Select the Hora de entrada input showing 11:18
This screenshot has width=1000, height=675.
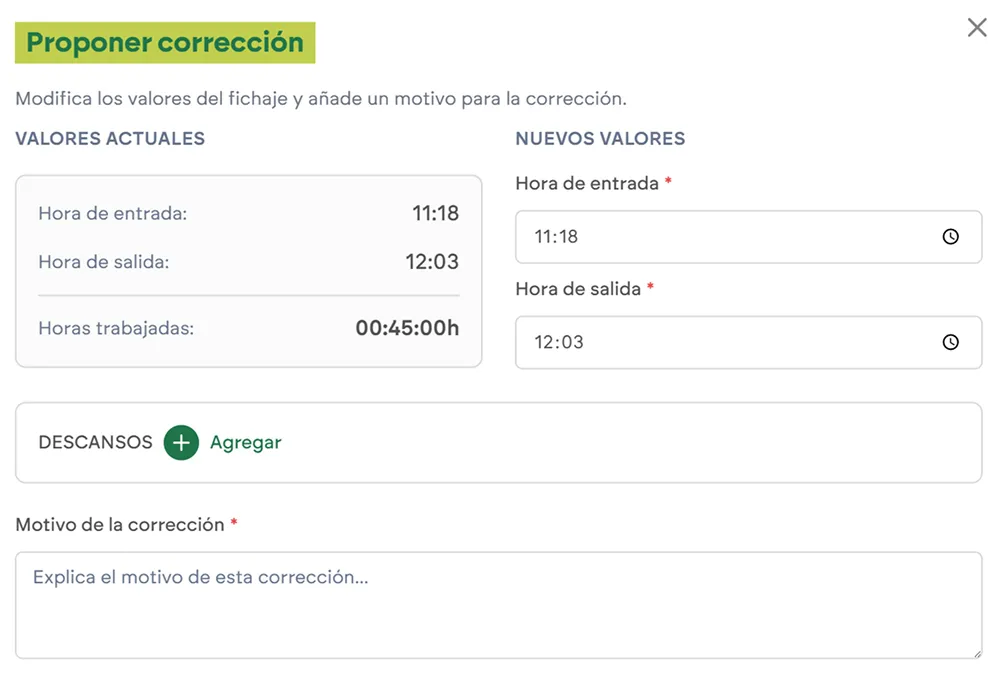click(700, 237)
